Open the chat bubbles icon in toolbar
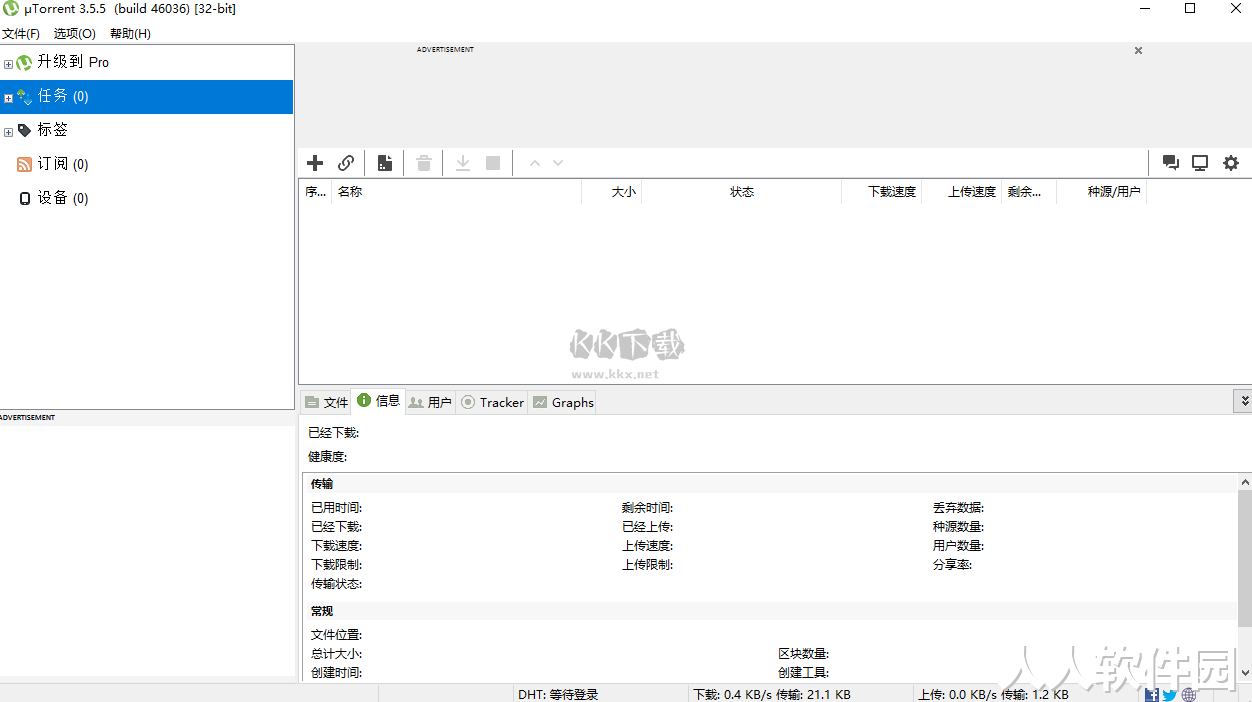This screenshot has height=702, width=1252. (1170, 163)
